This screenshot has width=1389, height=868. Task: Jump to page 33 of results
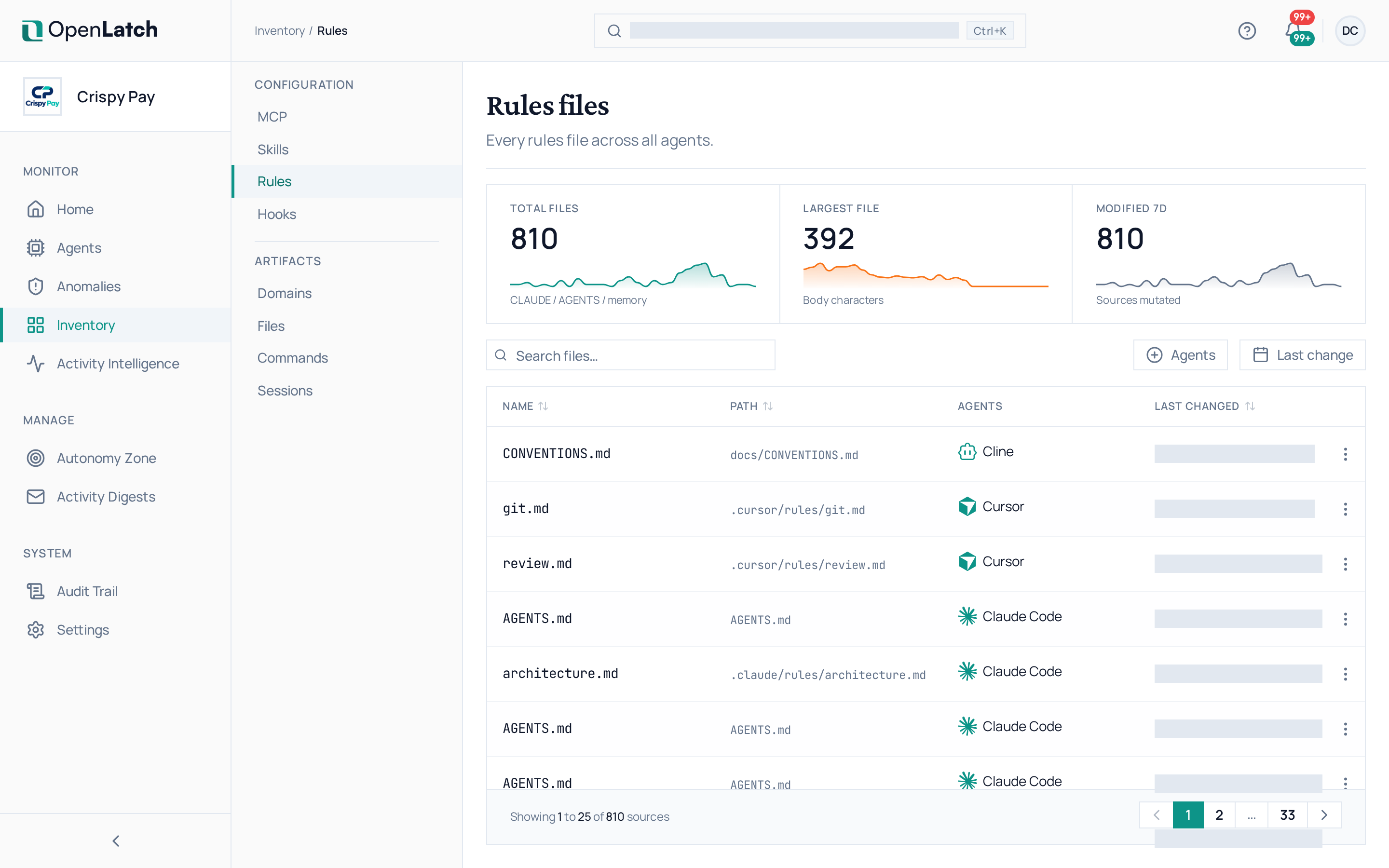coord(1287,815)
